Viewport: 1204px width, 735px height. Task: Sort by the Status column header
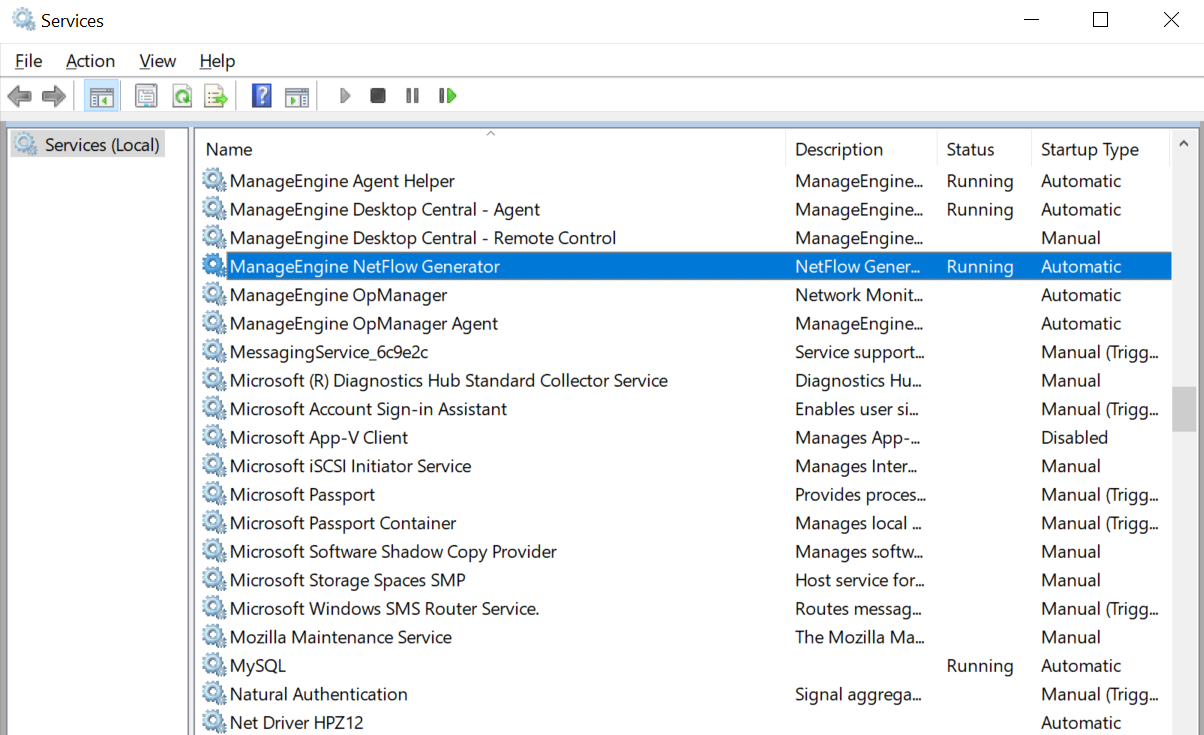(x=984, y=149)
